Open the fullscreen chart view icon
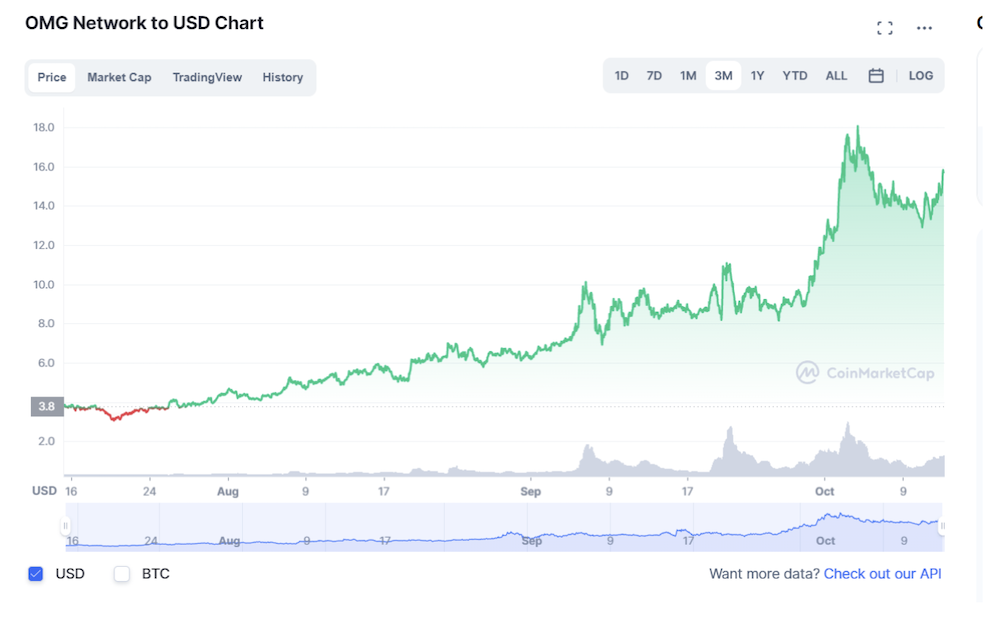 [885, 28]
